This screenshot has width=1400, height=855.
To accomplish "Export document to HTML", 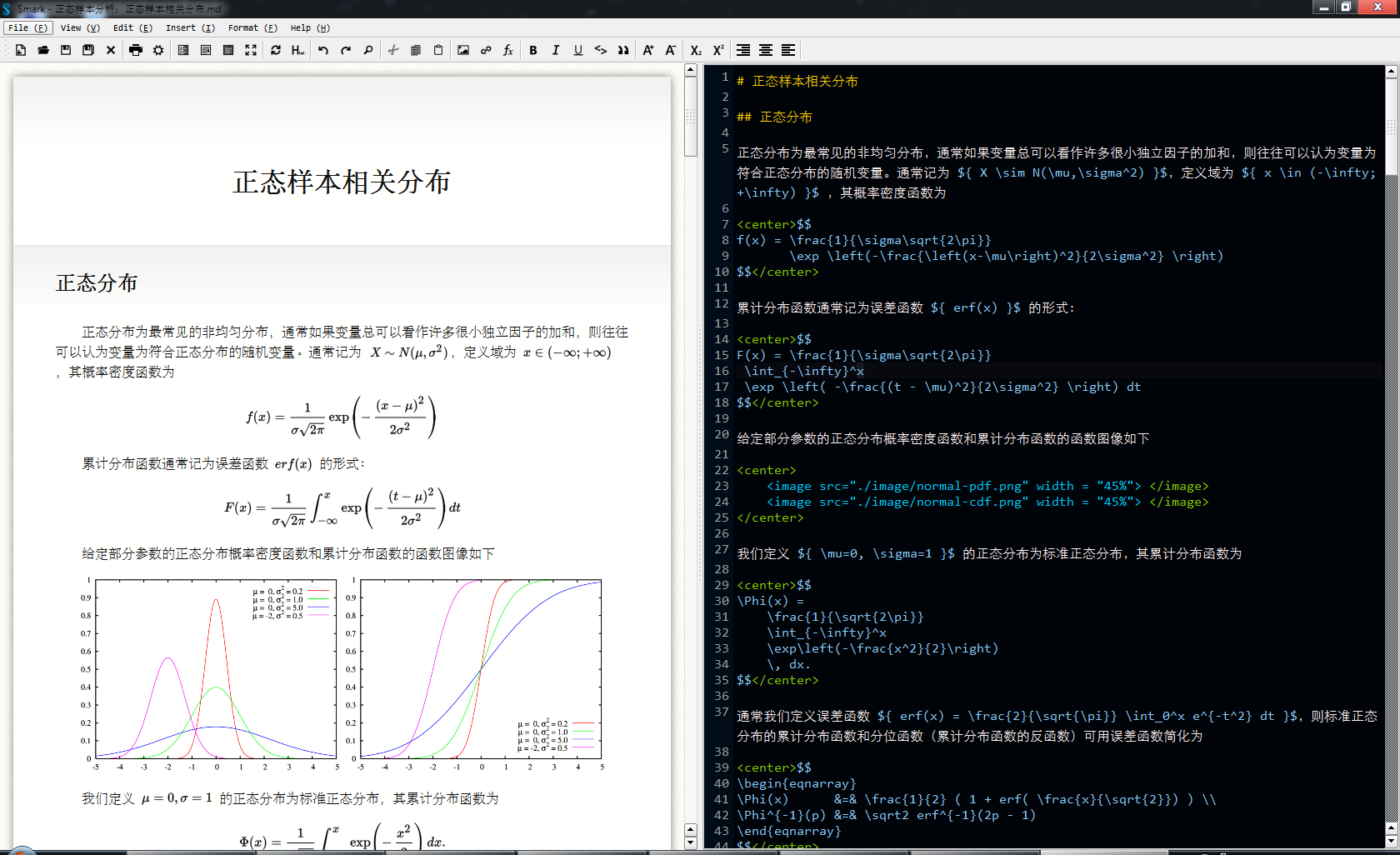I will click(298, 50).
